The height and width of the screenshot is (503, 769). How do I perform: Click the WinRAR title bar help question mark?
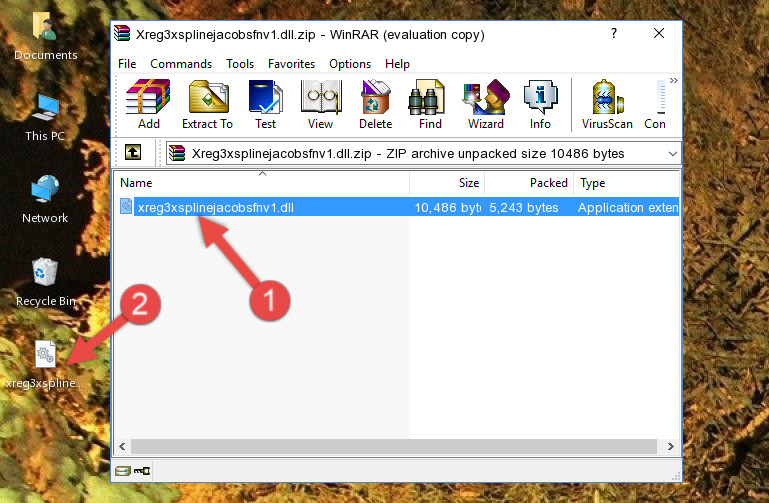(x=614, y=33)
